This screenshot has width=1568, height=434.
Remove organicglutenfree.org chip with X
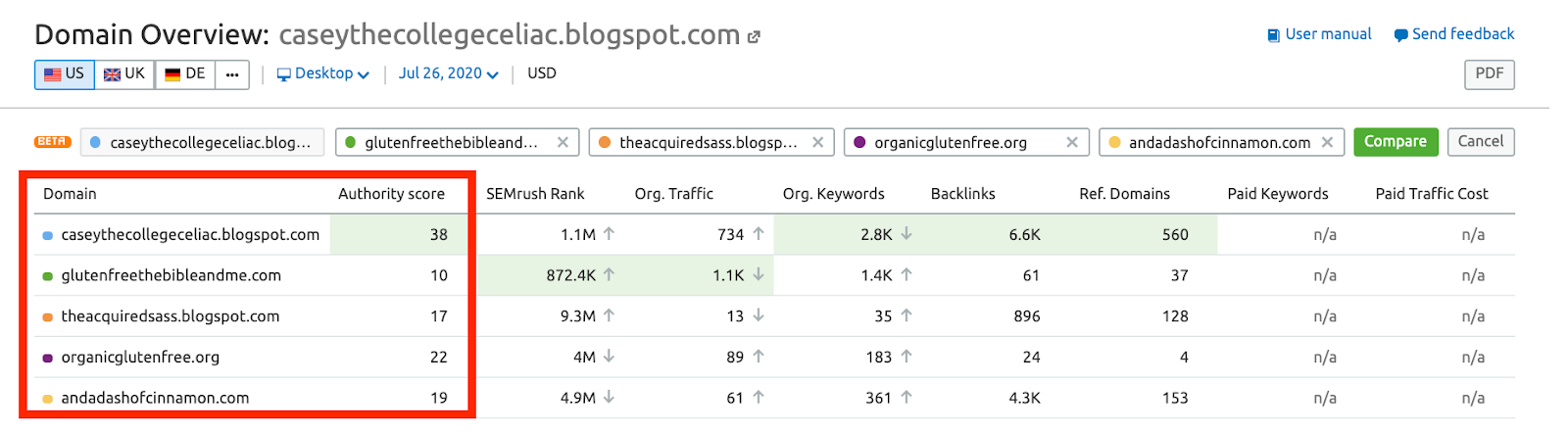[x=1072, y=142]
